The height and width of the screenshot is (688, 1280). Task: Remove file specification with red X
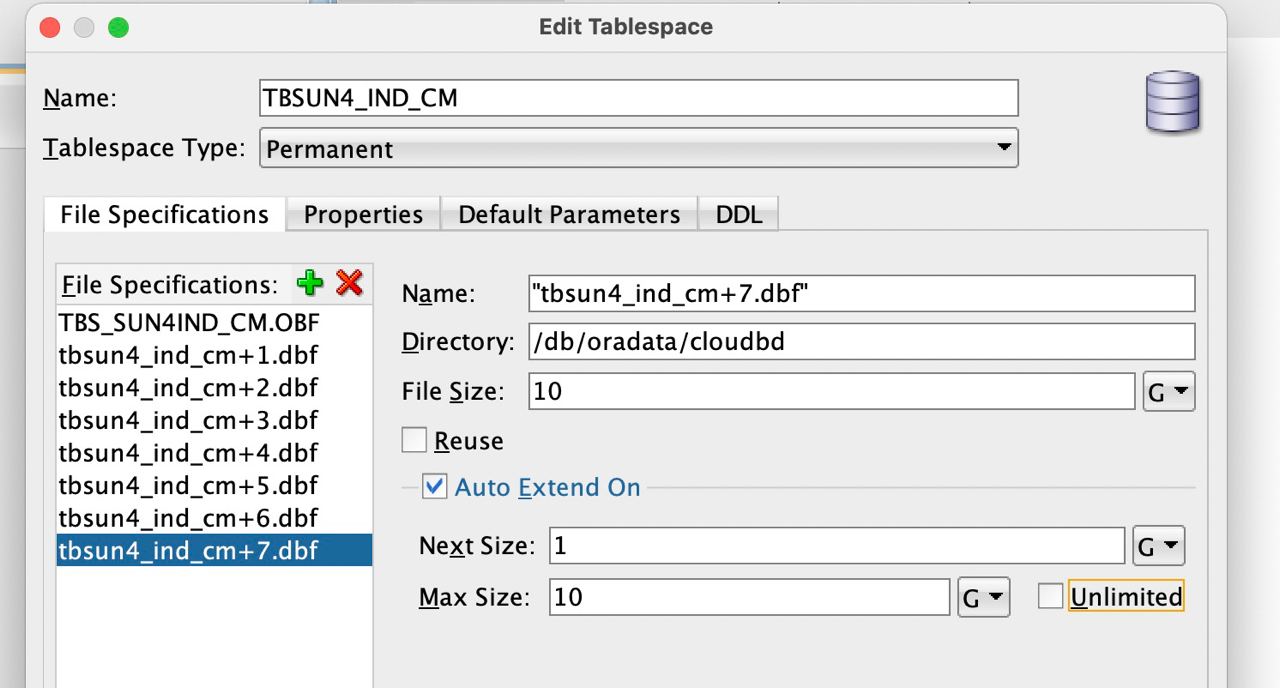349,283
